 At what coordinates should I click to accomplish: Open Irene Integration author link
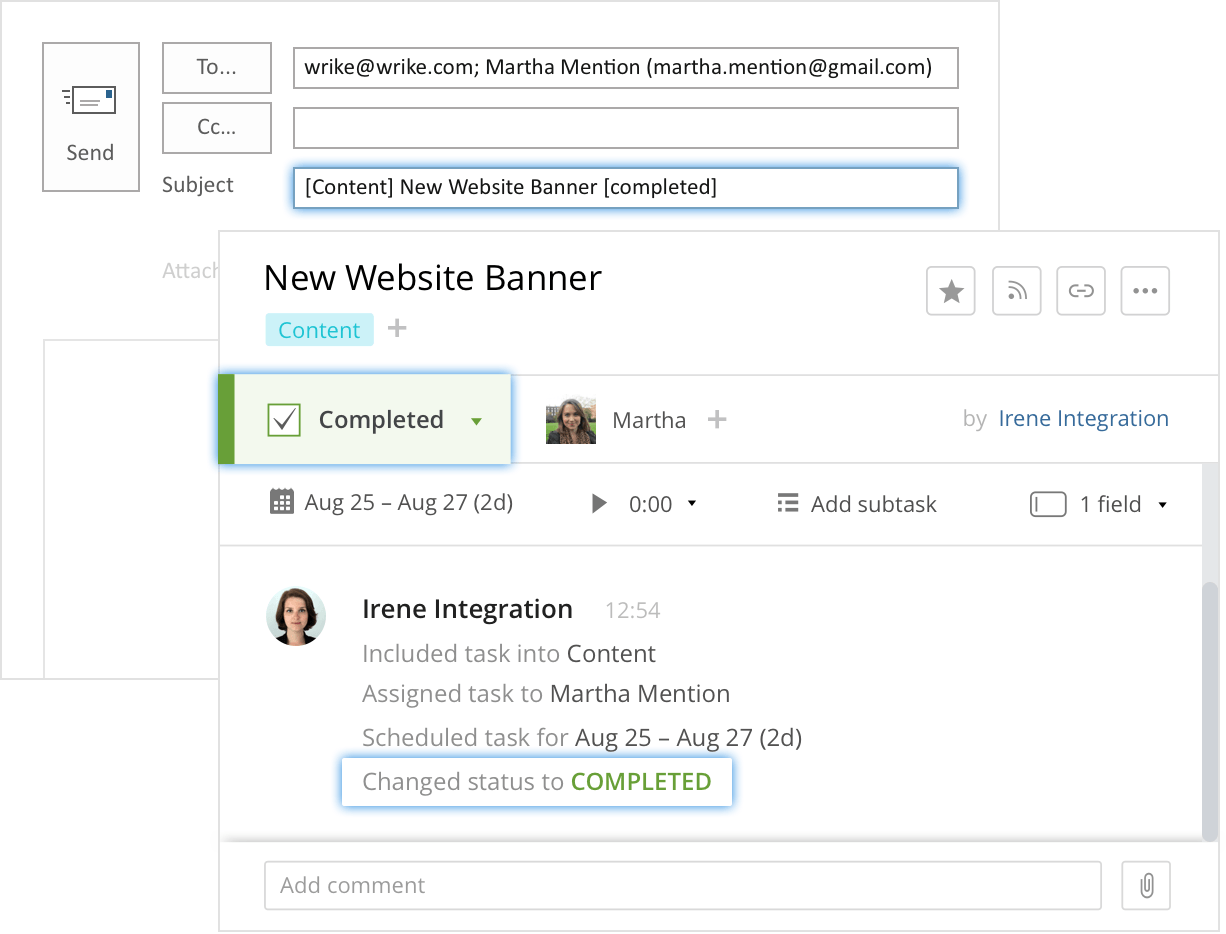(1084, 419)
